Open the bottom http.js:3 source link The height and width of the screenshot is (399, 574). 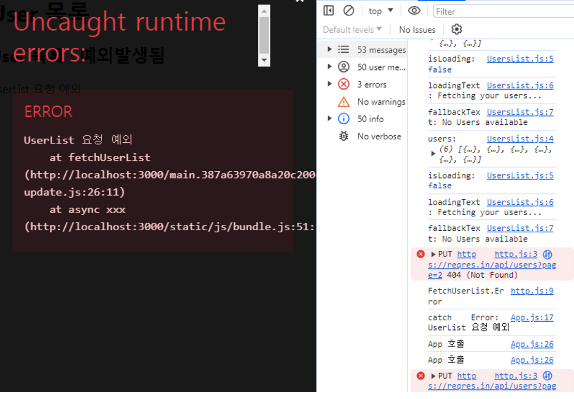(516, 376)
